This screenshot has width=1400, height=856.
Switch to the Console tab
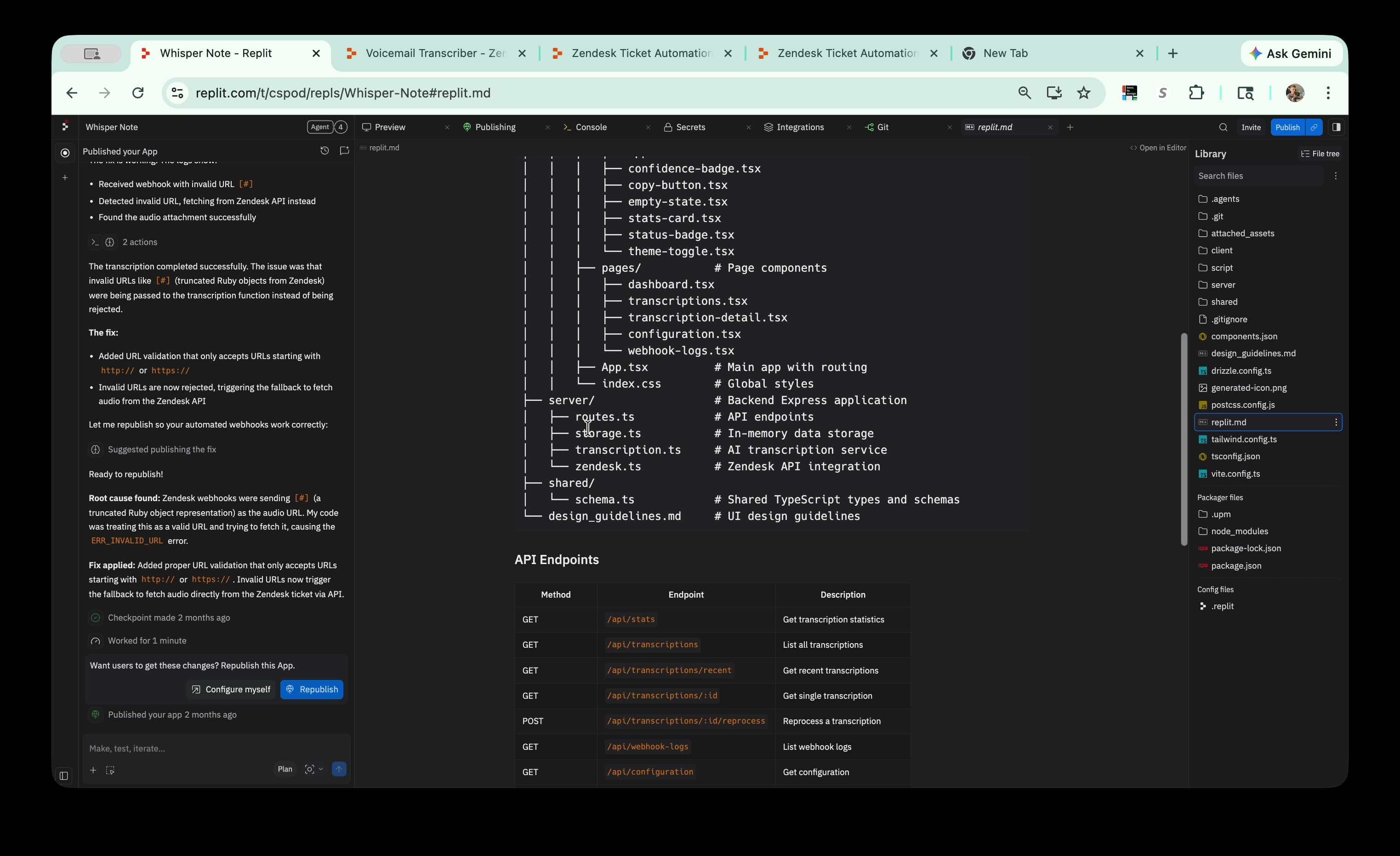[591, 127]
